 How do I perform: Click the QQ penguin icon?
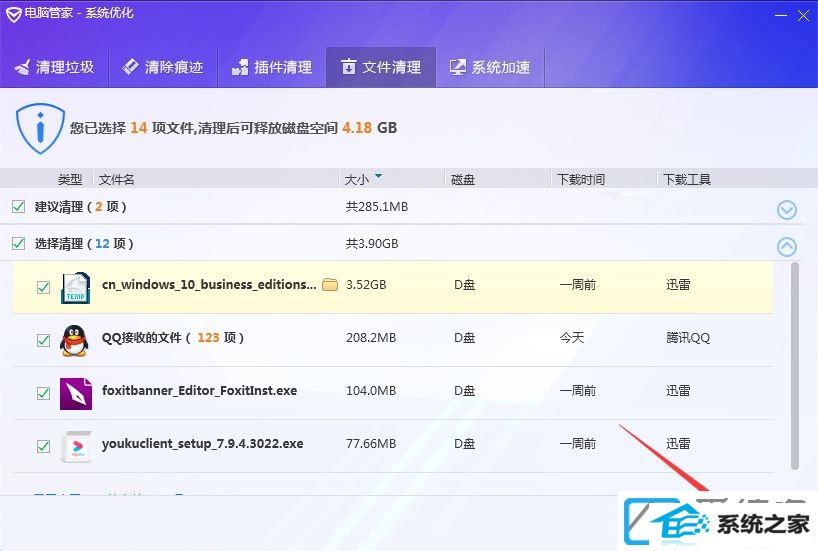[75, 340]
